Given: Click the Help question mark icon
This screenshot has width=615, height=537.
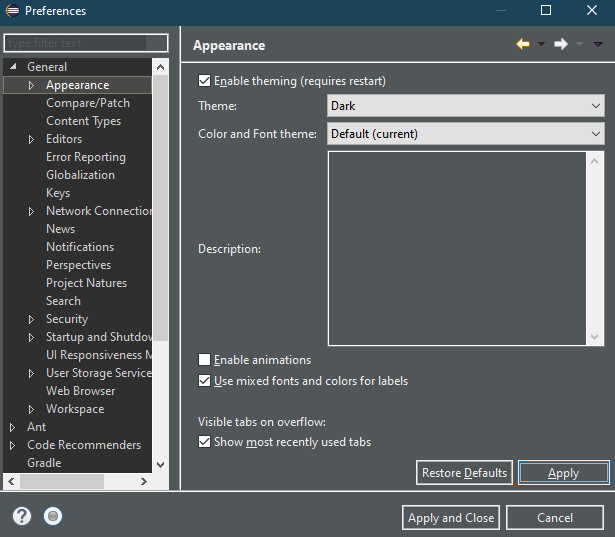Looking at the screenshot, I should point(22,517).
